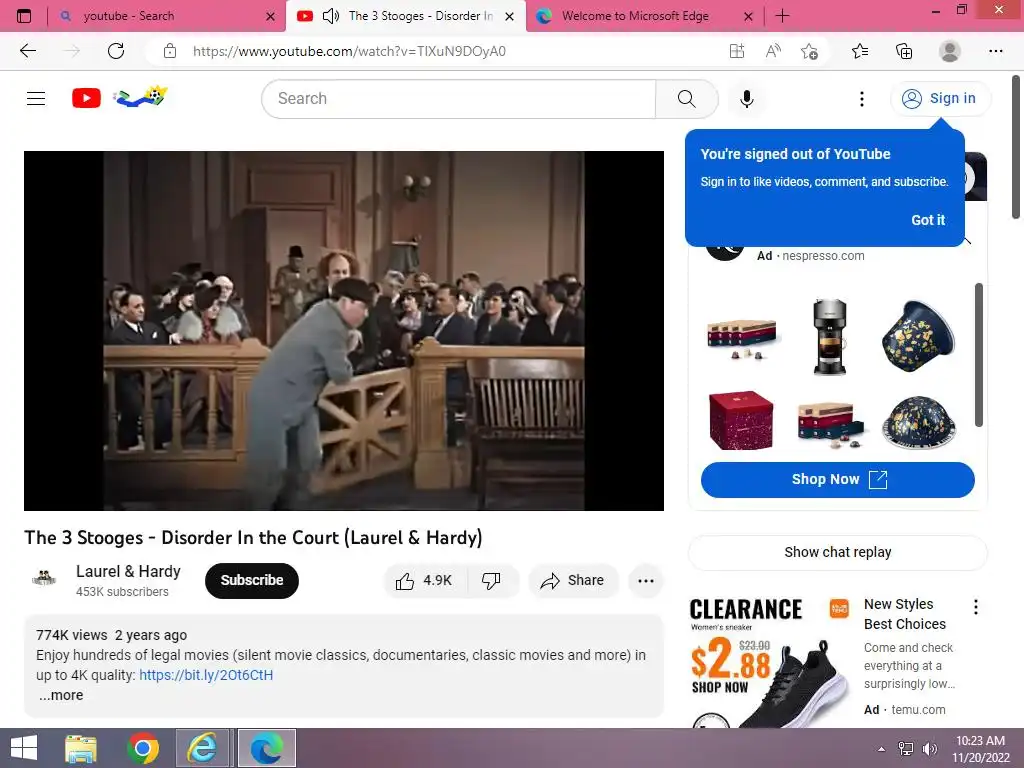
Task: Launch Internet Explorer from taskbar
Action: [x=202, y=748]
